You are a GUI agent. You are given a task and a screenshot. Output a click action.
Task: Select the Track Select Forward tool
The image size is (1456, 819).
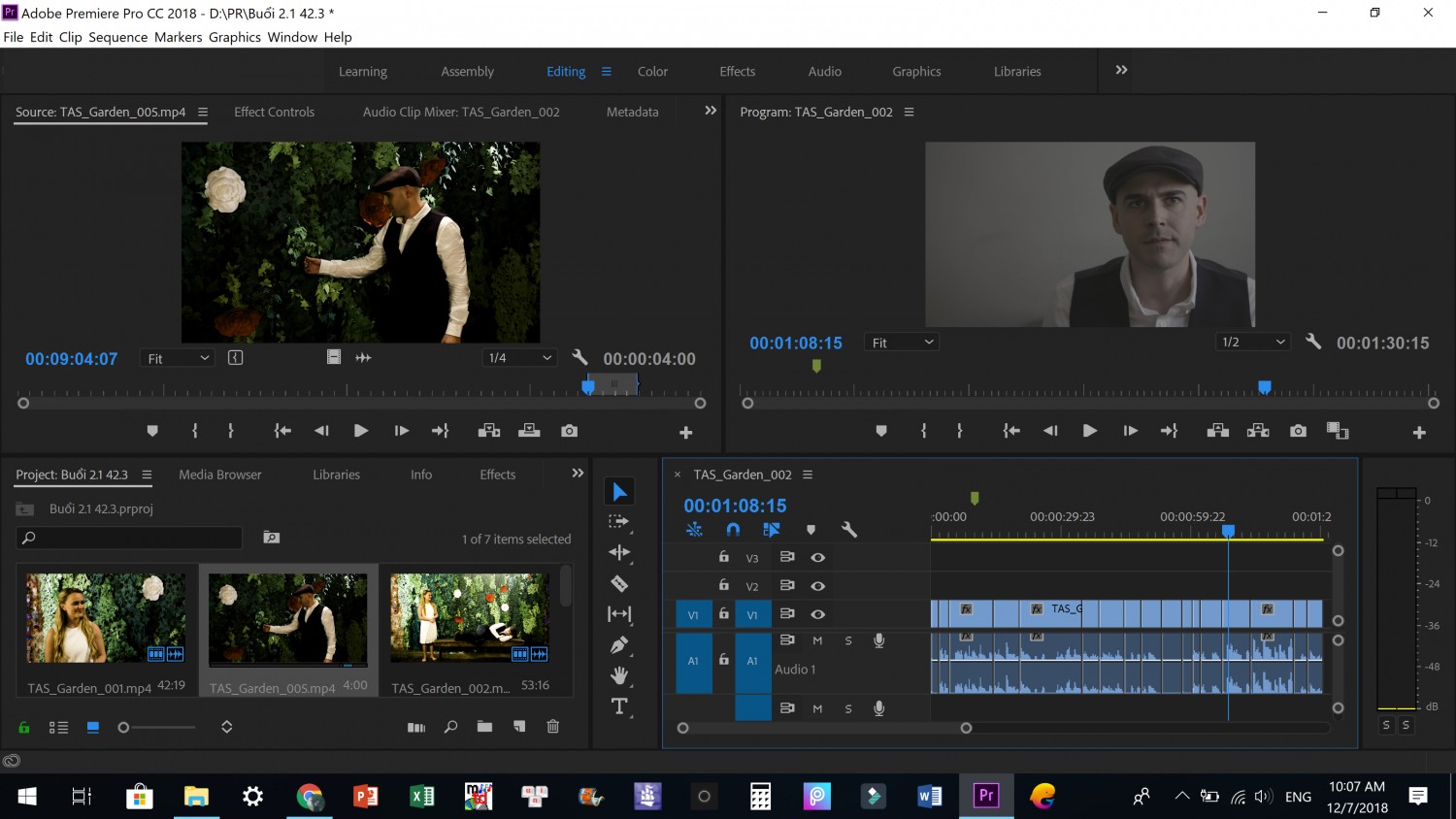coord(619,522)
